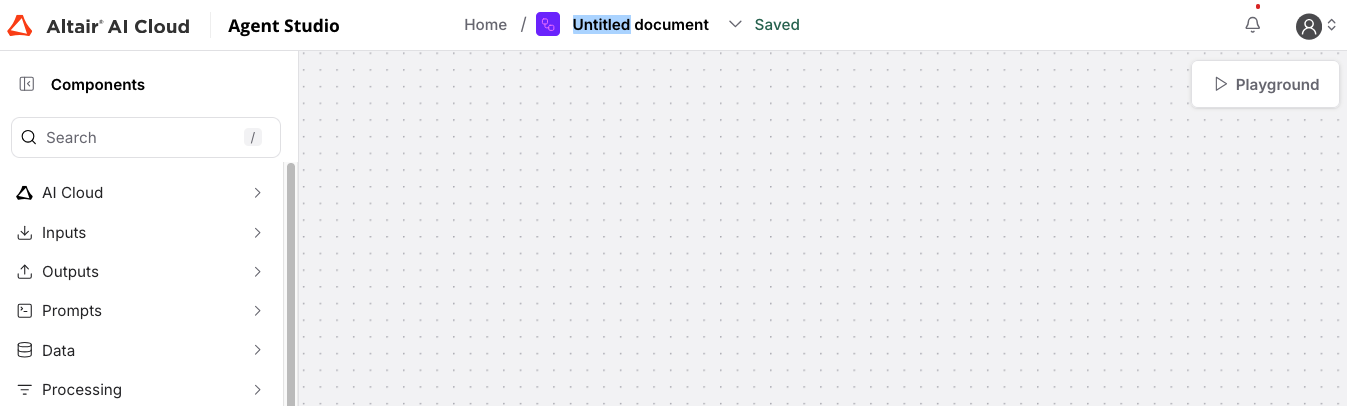Open the Prompts components category

pyautogui.click(x=72, y=311)
